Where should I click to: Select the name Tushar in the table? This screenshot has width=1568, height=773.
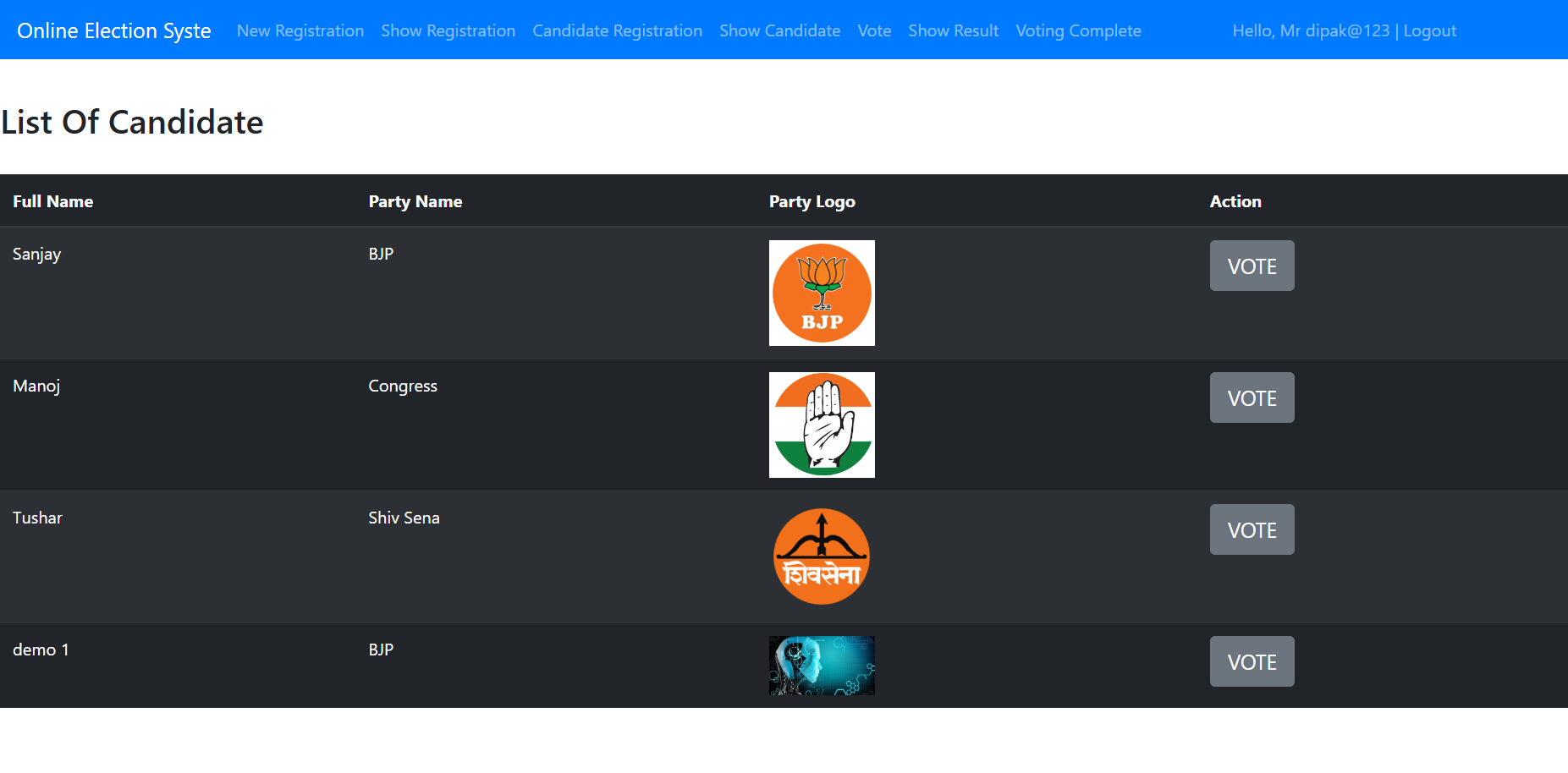[x=37, y=518]
